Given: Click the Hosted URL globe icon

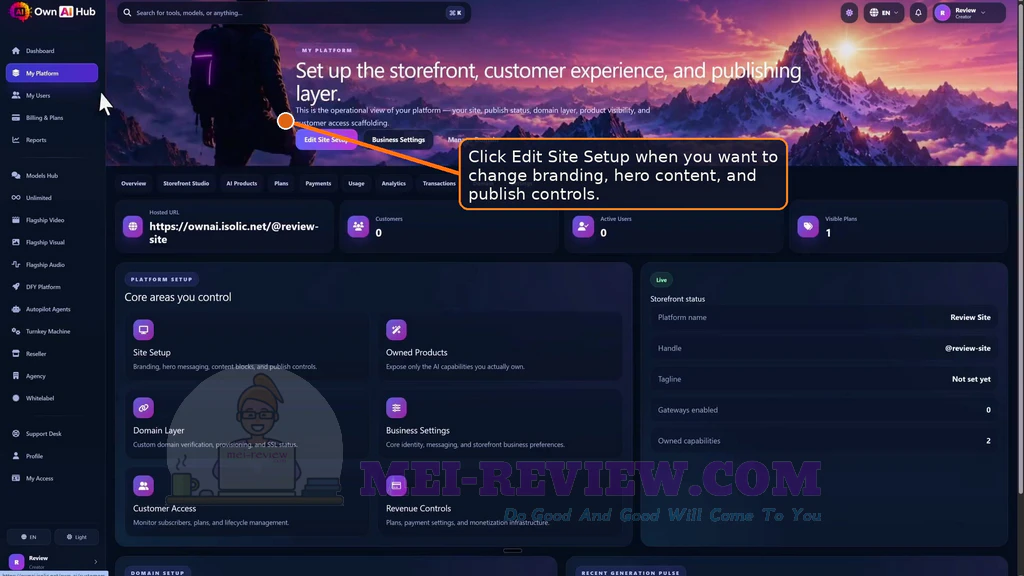Looking at the screenshot, I should click(133, 227).
